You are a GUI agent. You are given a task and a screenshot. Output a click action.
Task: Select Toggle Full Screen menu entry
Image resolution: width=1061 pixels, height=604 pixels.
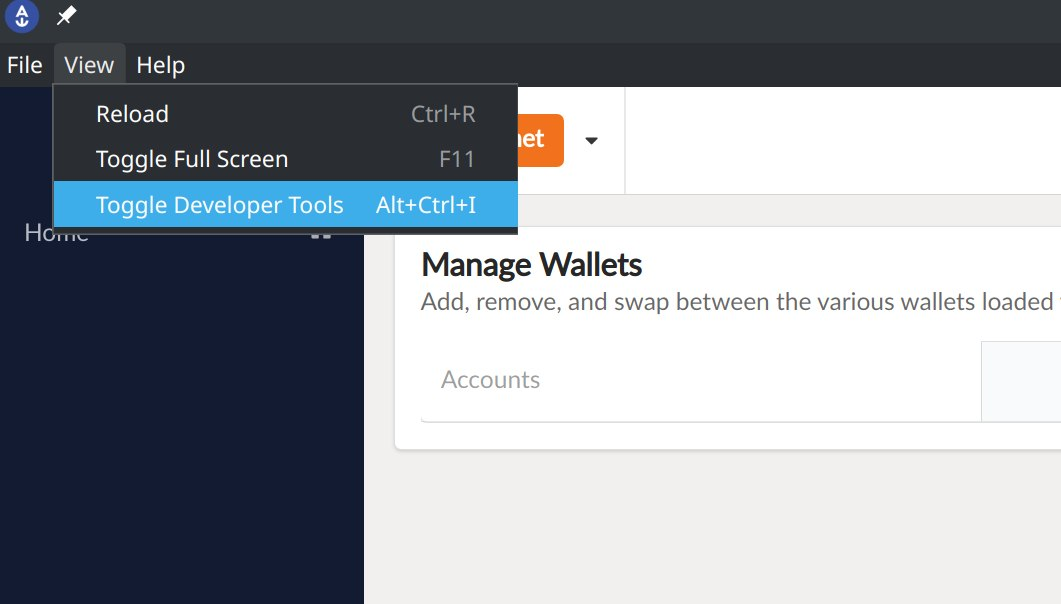point(286,159)
